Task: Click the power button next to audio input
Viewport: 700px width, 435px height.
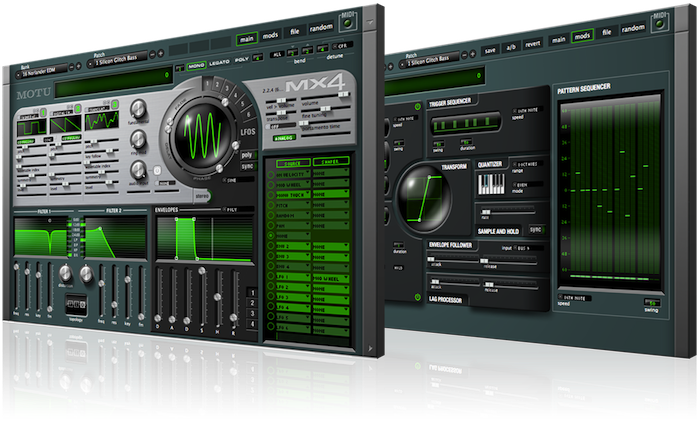Action: [157, 170]
